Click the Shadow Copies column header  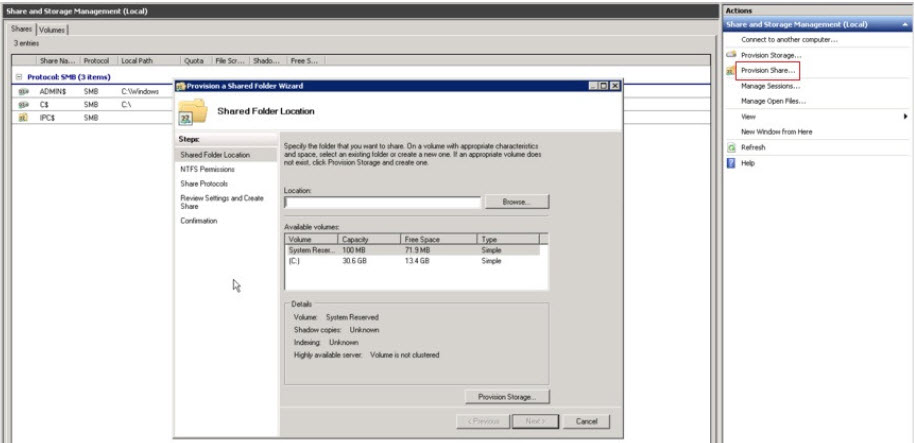(x=267, y=61)
